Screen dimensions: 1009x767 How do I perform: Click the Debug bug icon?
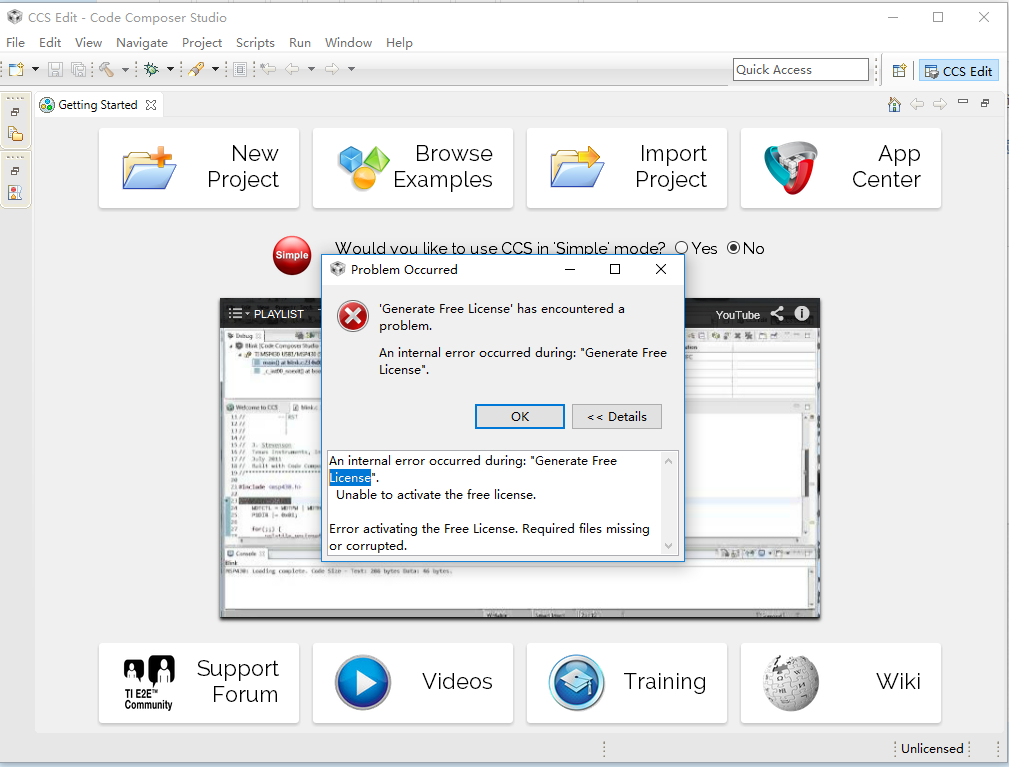pyautogui.click(x=152, y=69)
